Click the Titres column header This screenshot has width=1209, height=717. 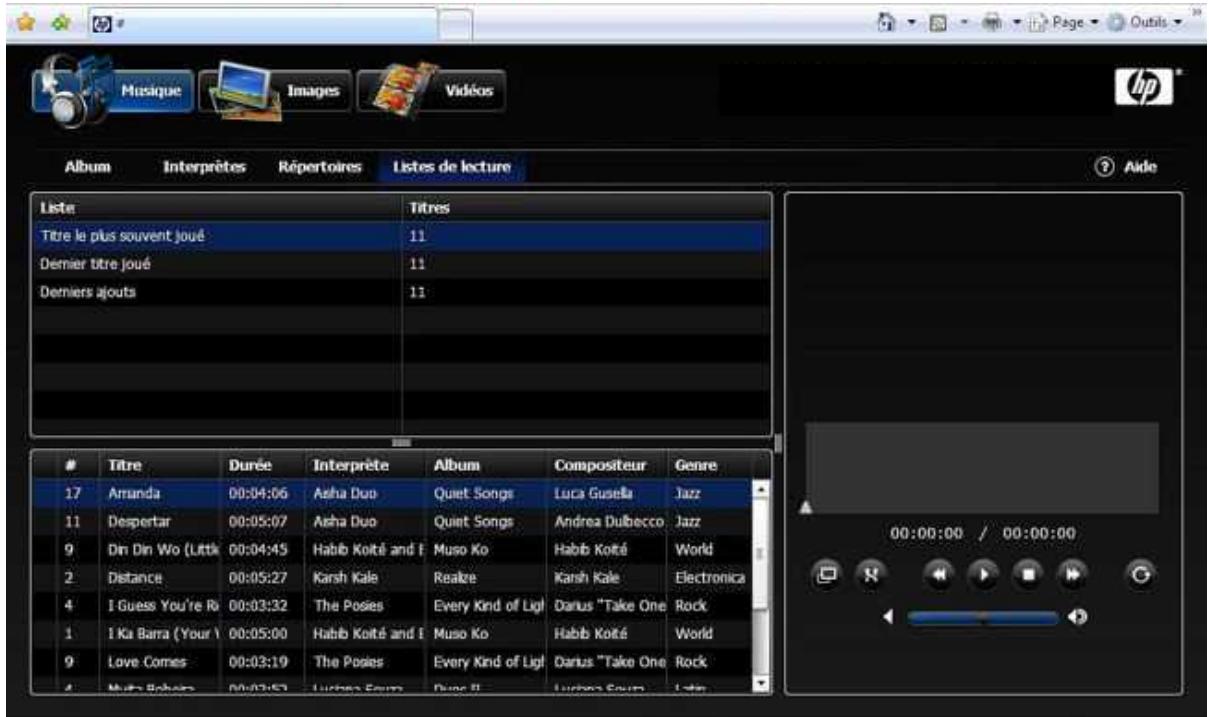[x=586, y=208]
